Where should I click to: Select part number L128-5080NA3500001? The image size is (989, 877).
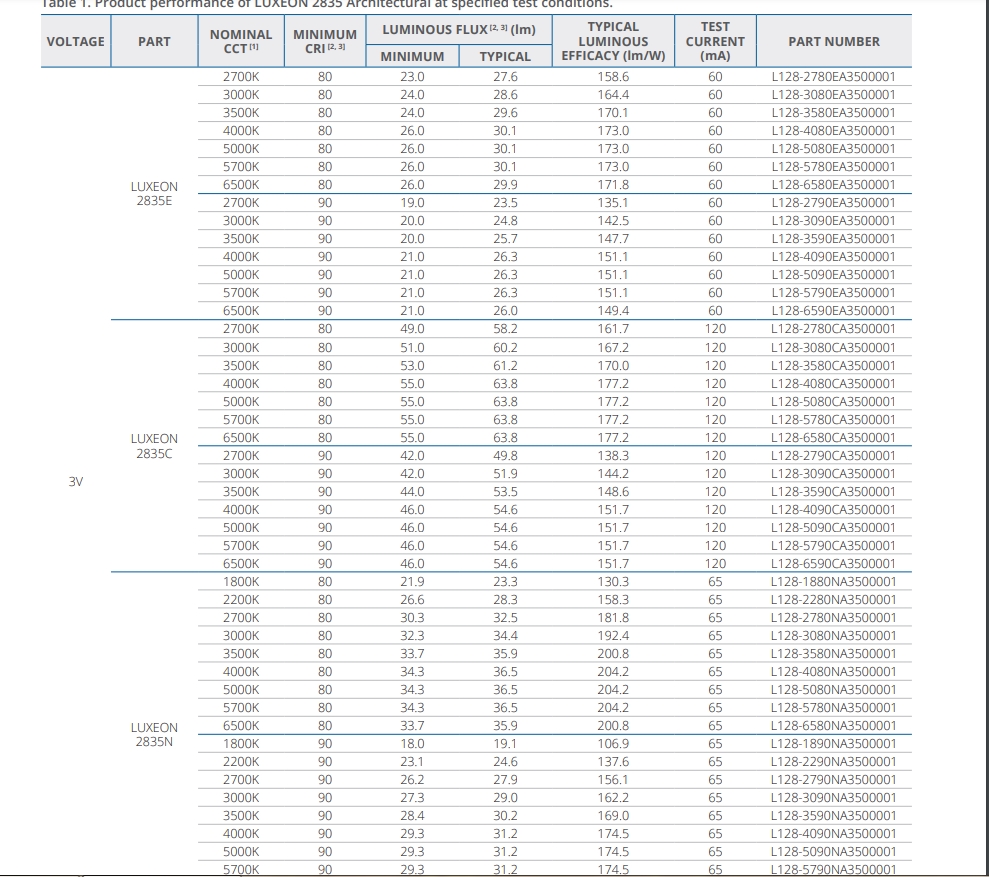[x=834, y=690]
